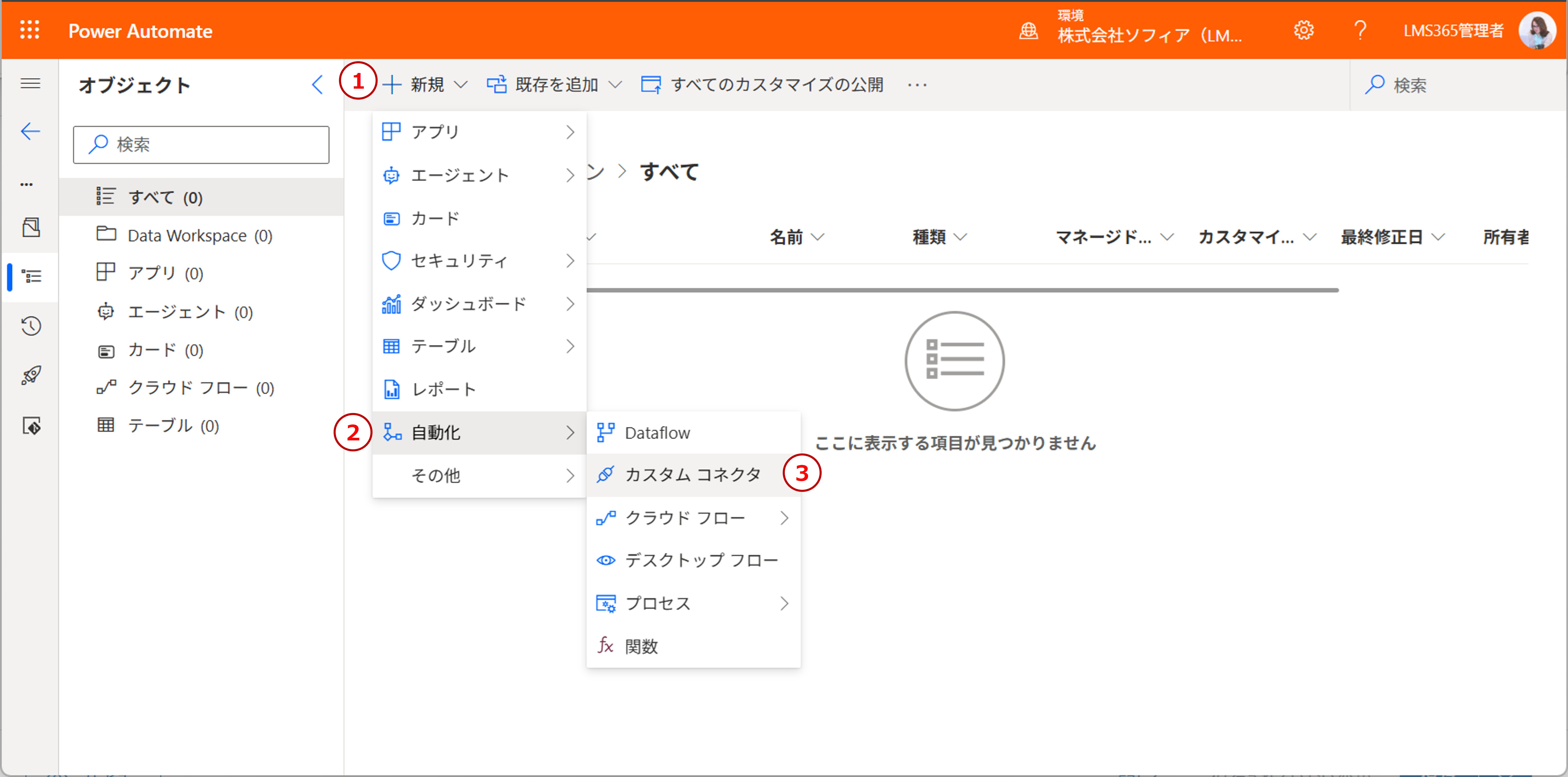Select クラウド フロー (0) in the tree
Viewport: 1568px width, 777px height.
(201, 388)
